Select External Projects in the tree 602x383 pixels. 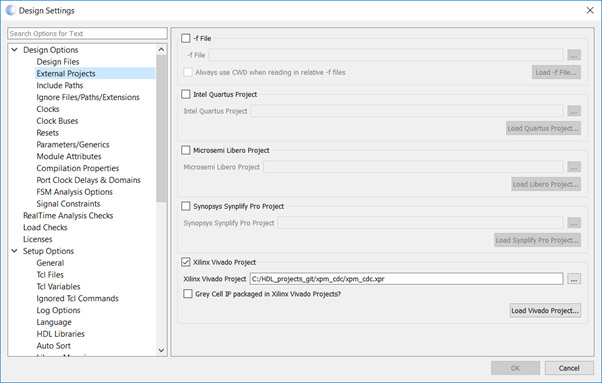click(66, 73)
